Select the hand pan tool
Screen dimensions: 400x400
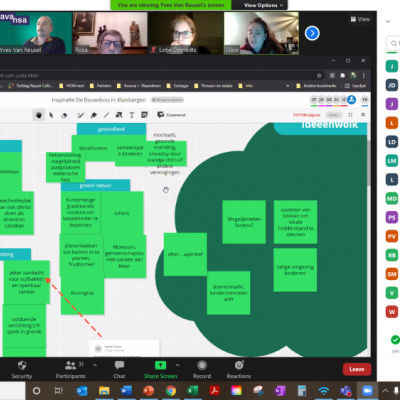coord(39,115)
